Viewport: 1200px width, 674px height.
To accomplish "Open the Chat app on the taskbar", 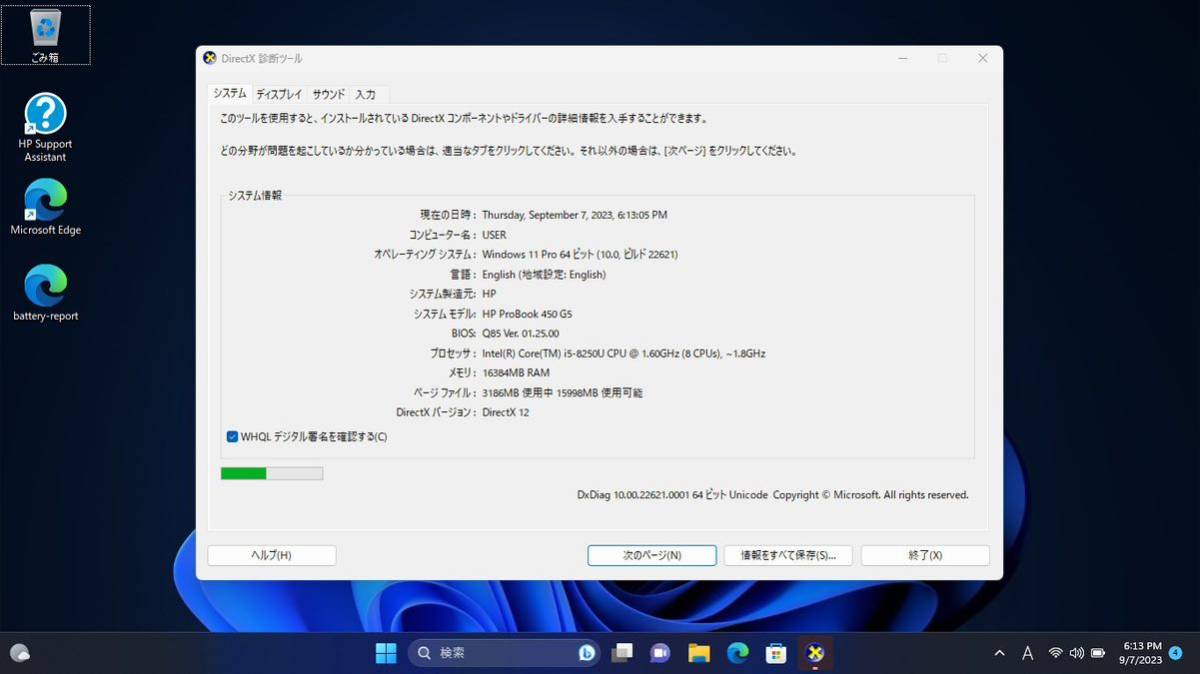I will [x=660, y=653].
